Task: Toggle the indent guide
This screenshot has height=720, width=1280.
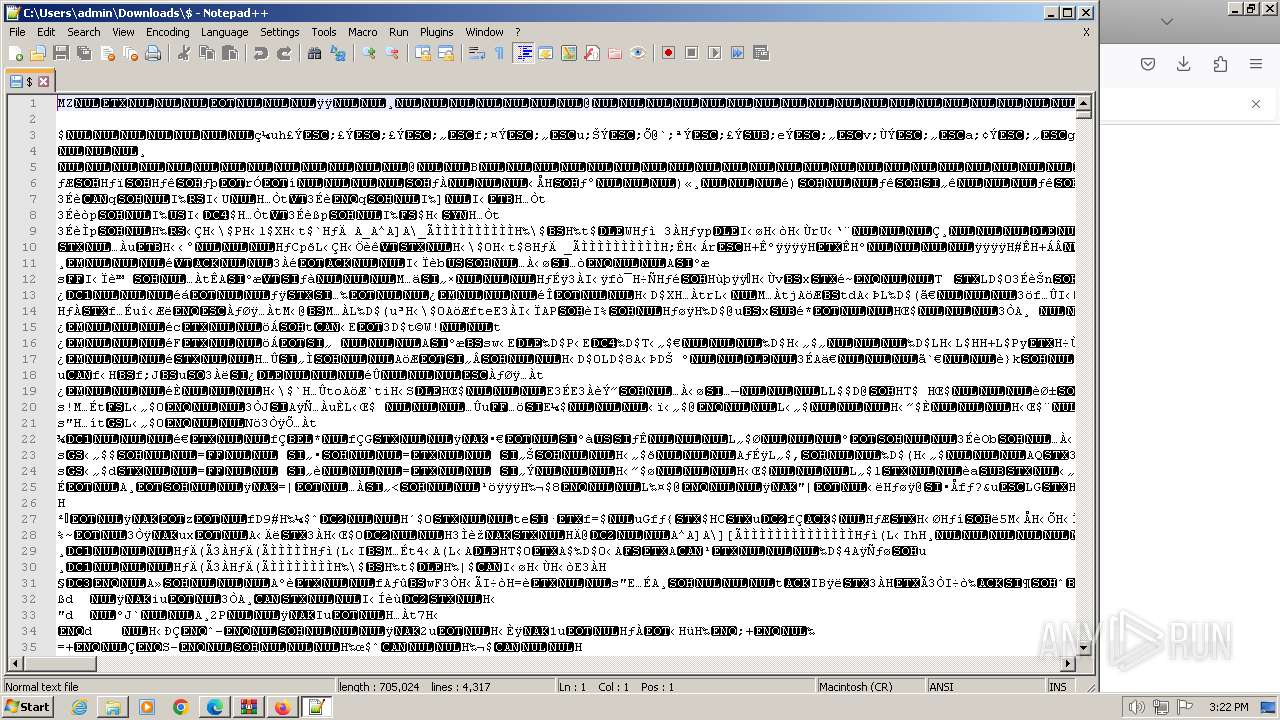Action: point(523,53)
